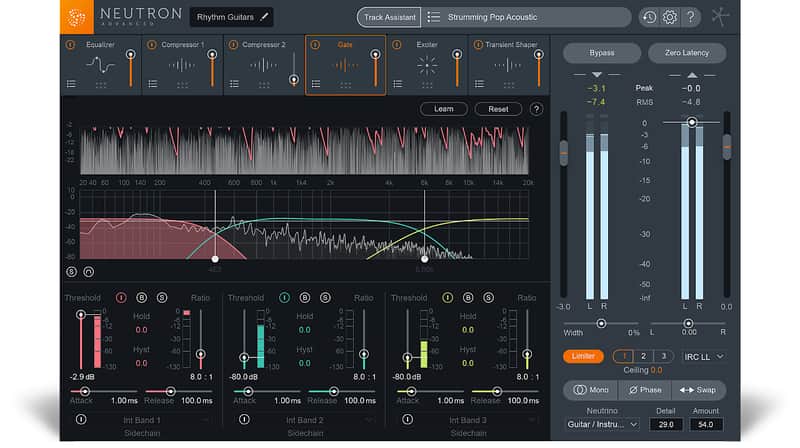This screenshot has height=448, width=800.
Task: Toggle Equalizer module power
Action: point(70,45)
